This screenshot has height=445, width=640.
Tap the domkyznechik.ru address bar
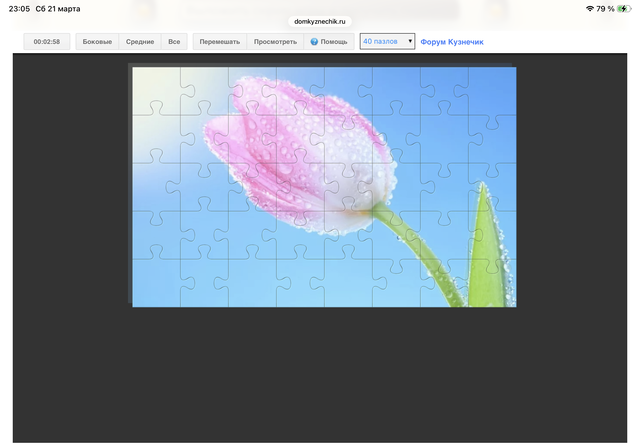[x=319, y=21]
